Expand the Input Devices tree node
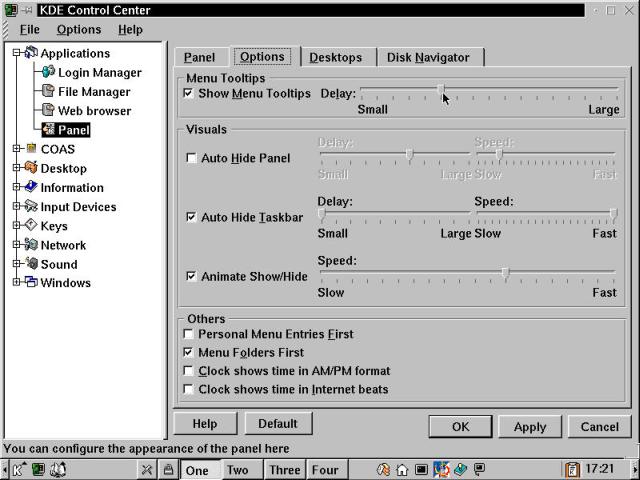640x480 pixels. [17, 207]
